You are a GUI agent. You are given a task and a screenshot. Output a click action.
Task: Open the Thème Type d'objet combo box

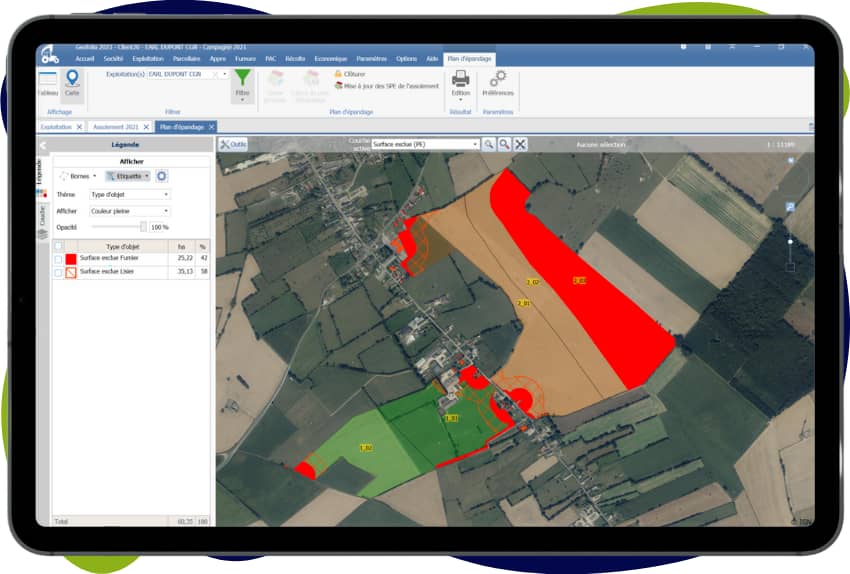click(130, 194)
